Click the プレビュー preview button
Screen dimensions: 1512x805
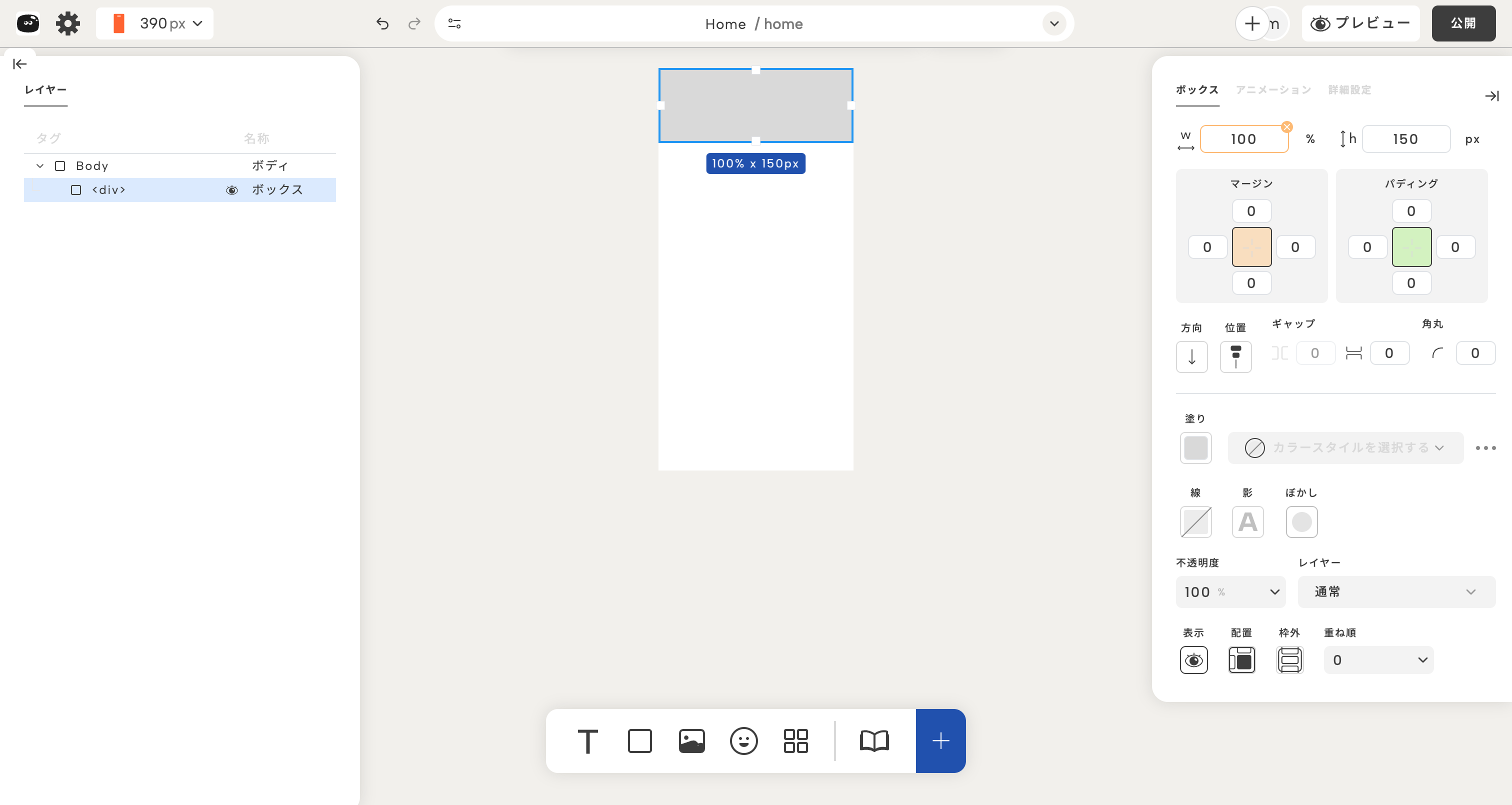click(x=1360, y=23)
